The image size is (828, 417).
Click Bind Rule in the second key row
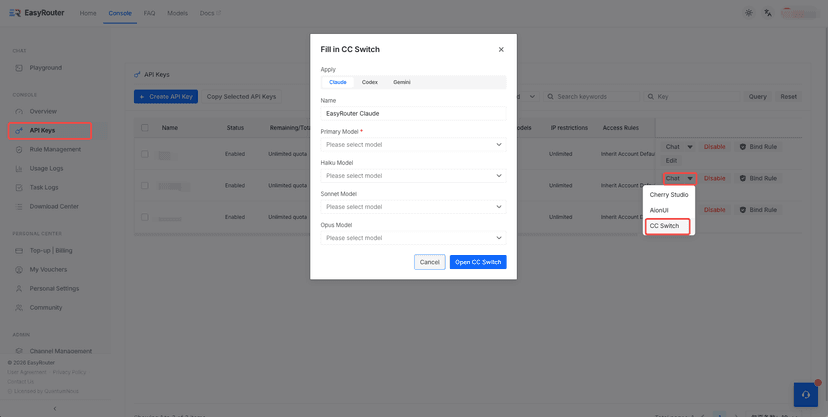click(758, 178)
